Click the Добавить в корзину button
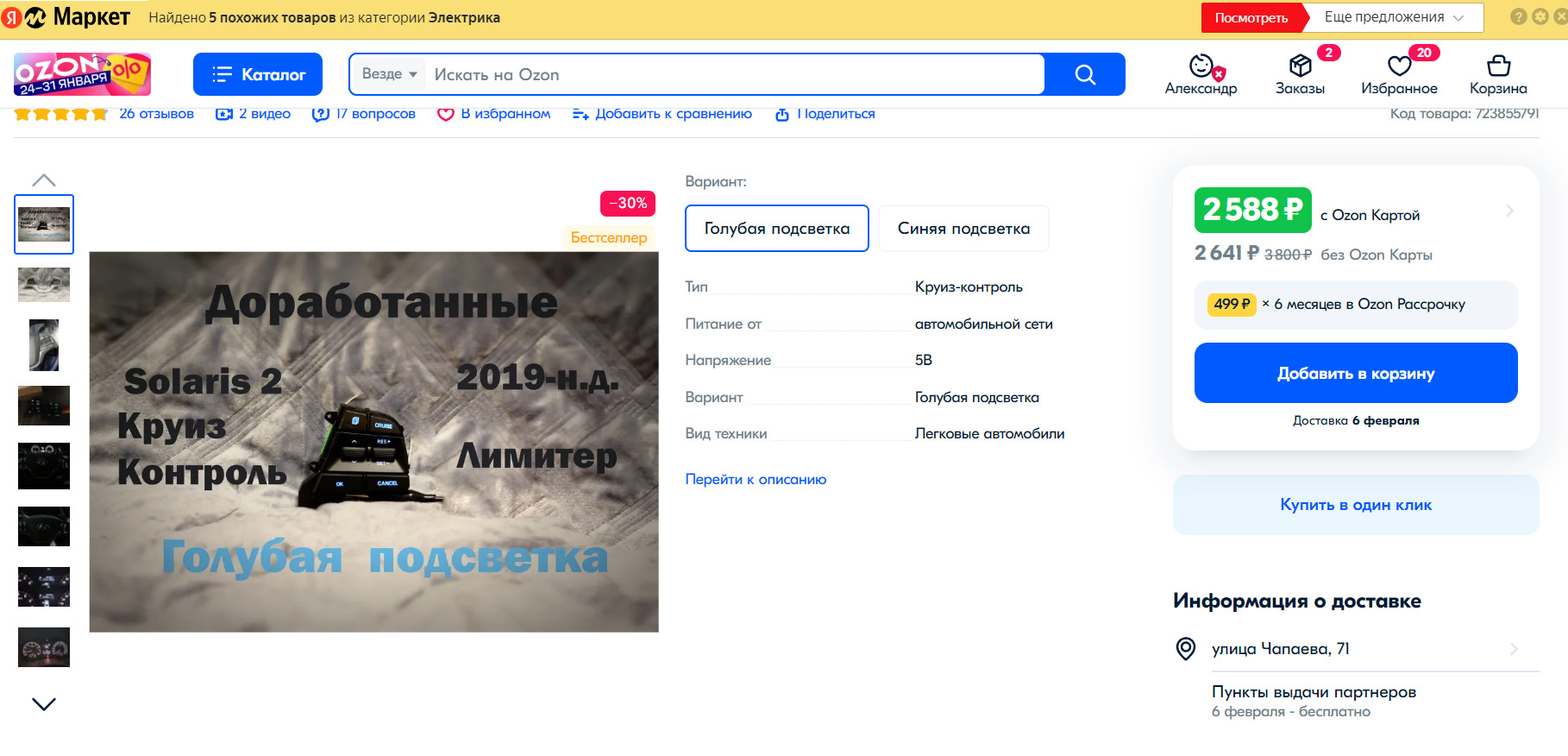 click(x=1356, y=373)
